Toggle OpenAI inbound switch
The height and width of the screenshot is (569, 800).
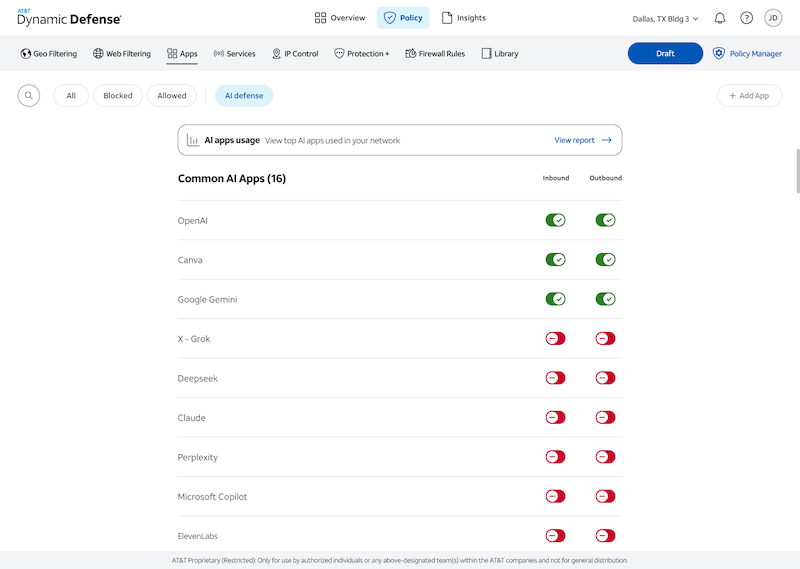[556, 220]
